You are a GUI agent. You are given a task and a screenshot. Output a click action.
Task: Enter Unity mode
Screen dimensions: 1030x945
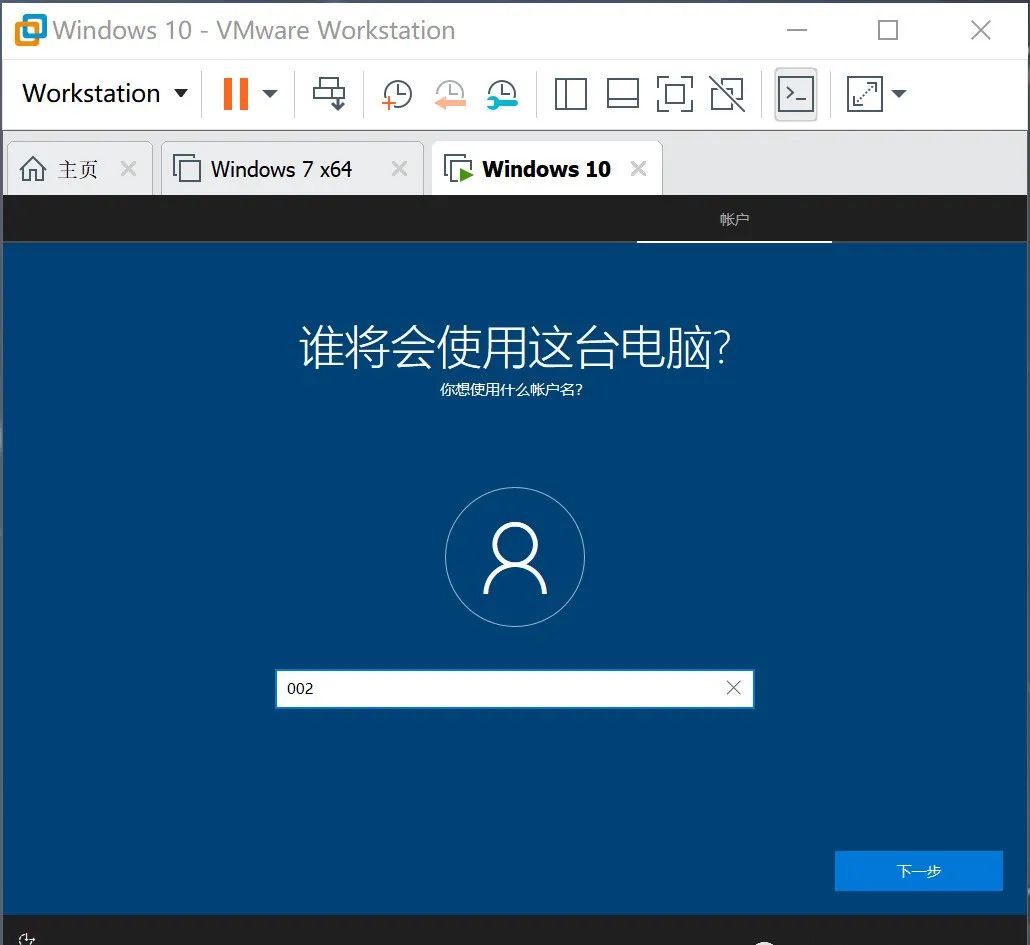point(727,93)
